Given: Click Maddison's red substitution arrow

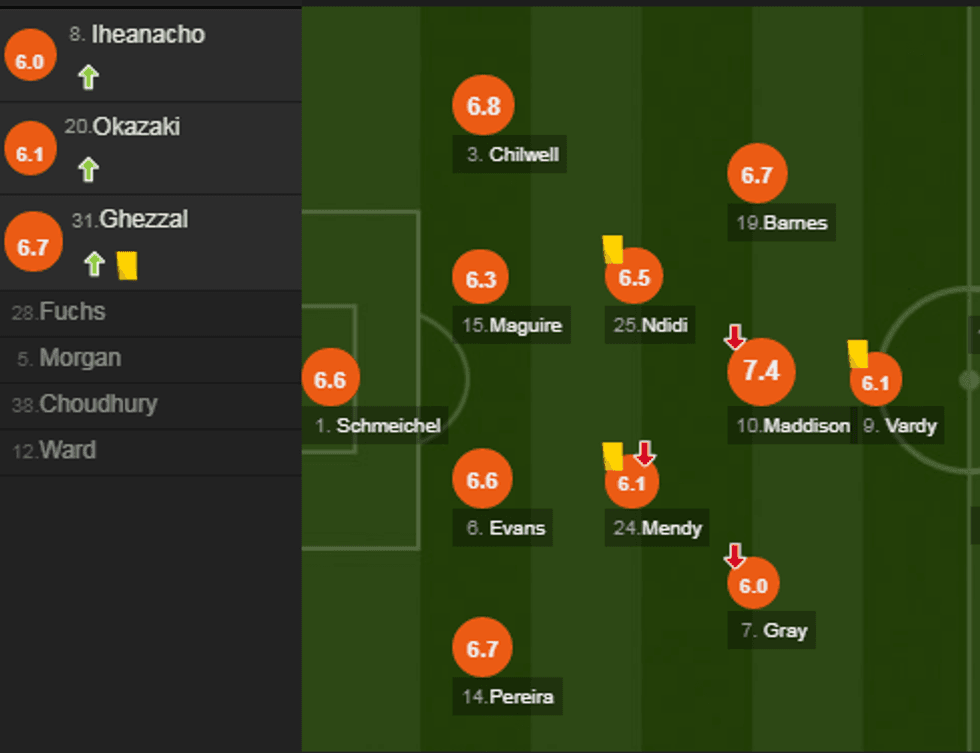Looking at the screenshot, I should click(735, 337).
